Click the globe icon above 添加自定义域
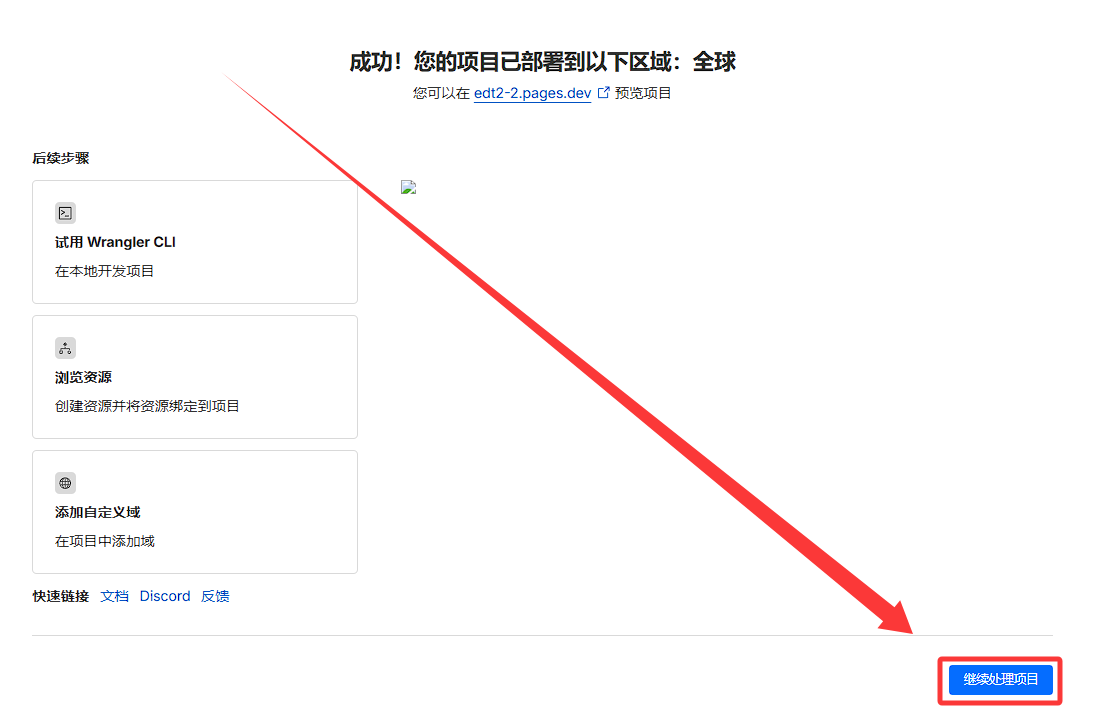The width and height of the screenshot is (1094, 726). (65, 483)
